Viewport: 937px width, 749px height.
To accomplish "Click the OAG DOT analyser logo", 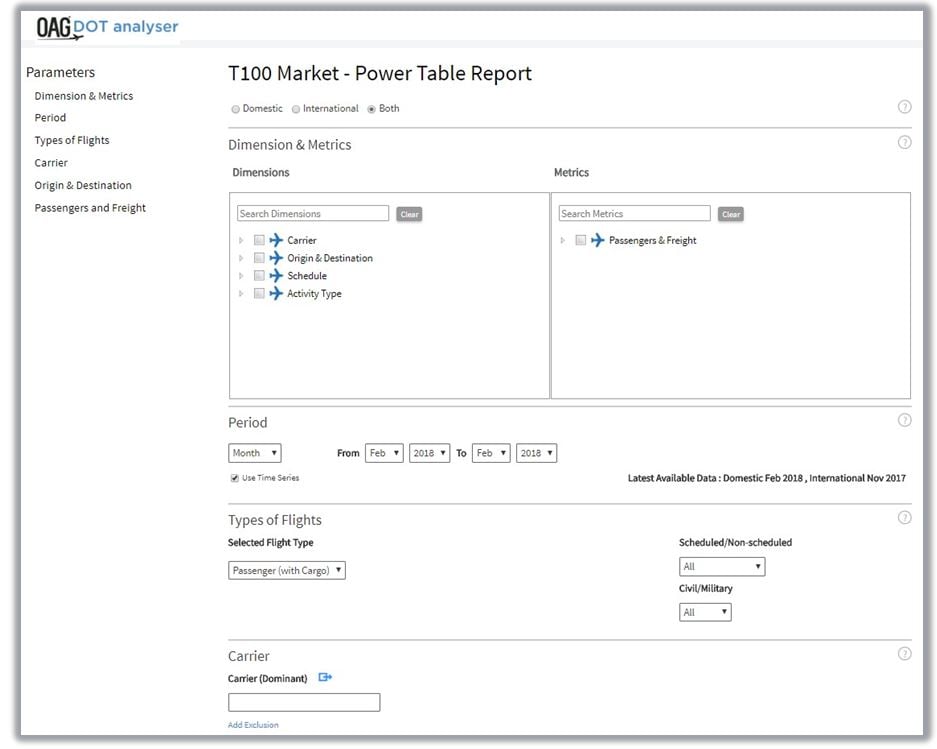I will coord(107,28).
